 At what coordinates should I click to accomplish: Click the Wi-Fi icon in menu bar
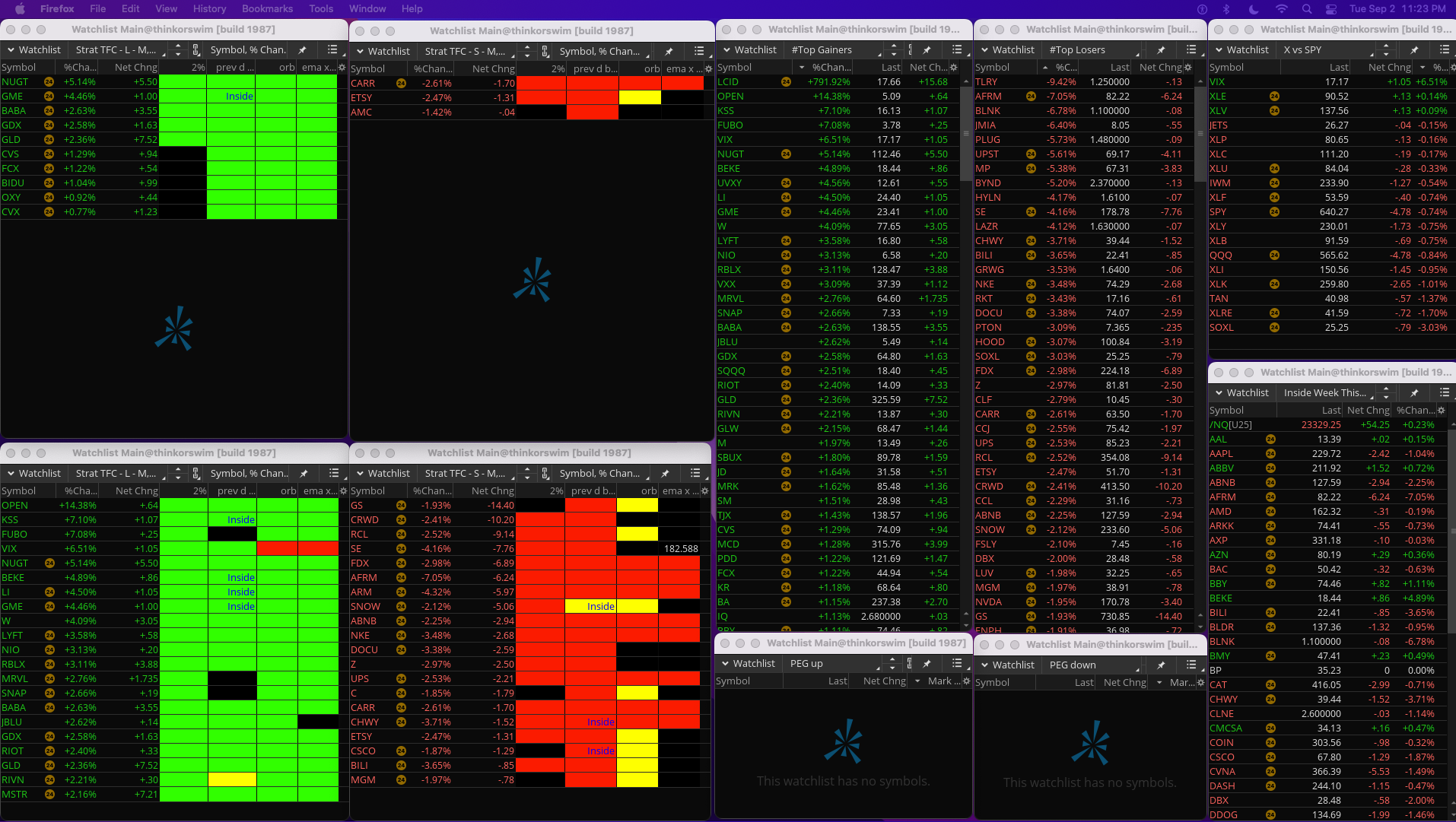pyautogui.click(x=1282, y=9)
